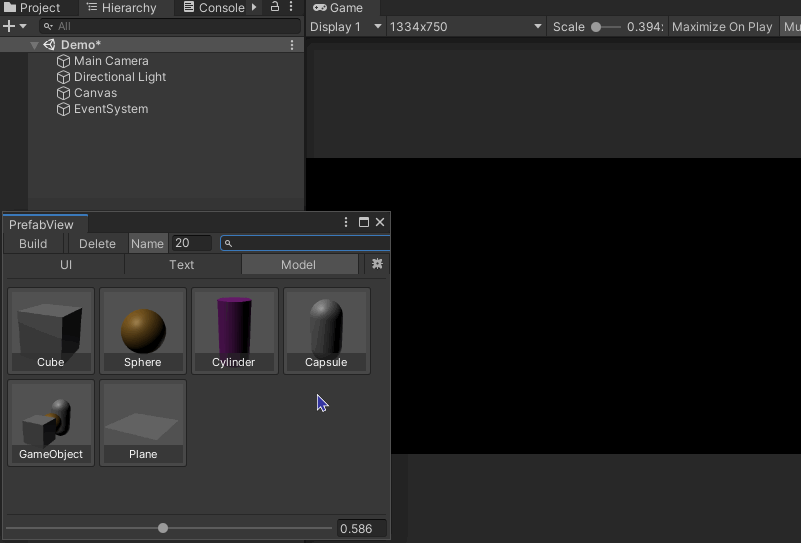This screenshot has width=801, height=543.
Task: Switch to the UI category tab
Action: (66, 265)
